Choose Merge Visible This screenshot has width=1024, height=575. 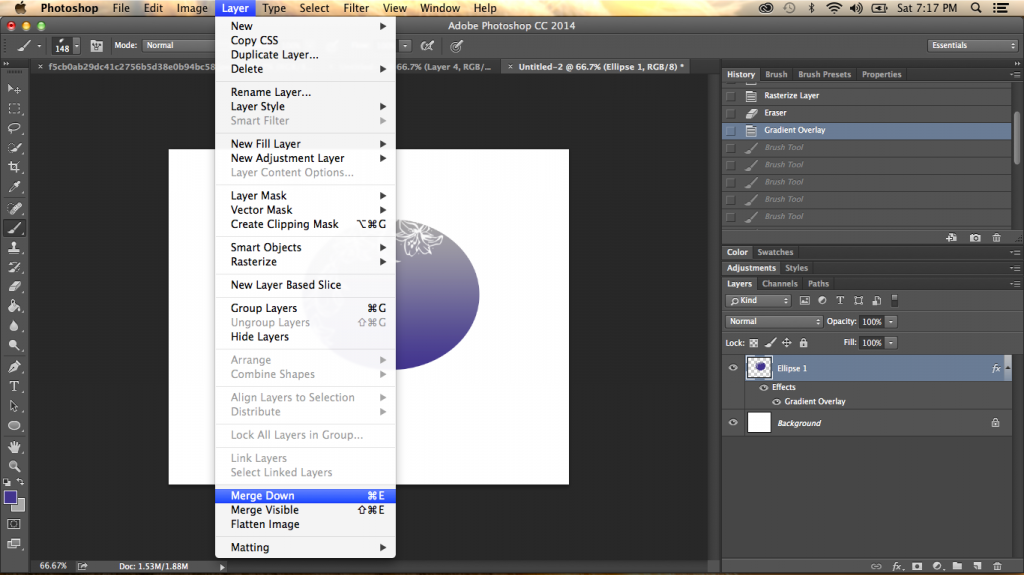[x=305, y=510]
